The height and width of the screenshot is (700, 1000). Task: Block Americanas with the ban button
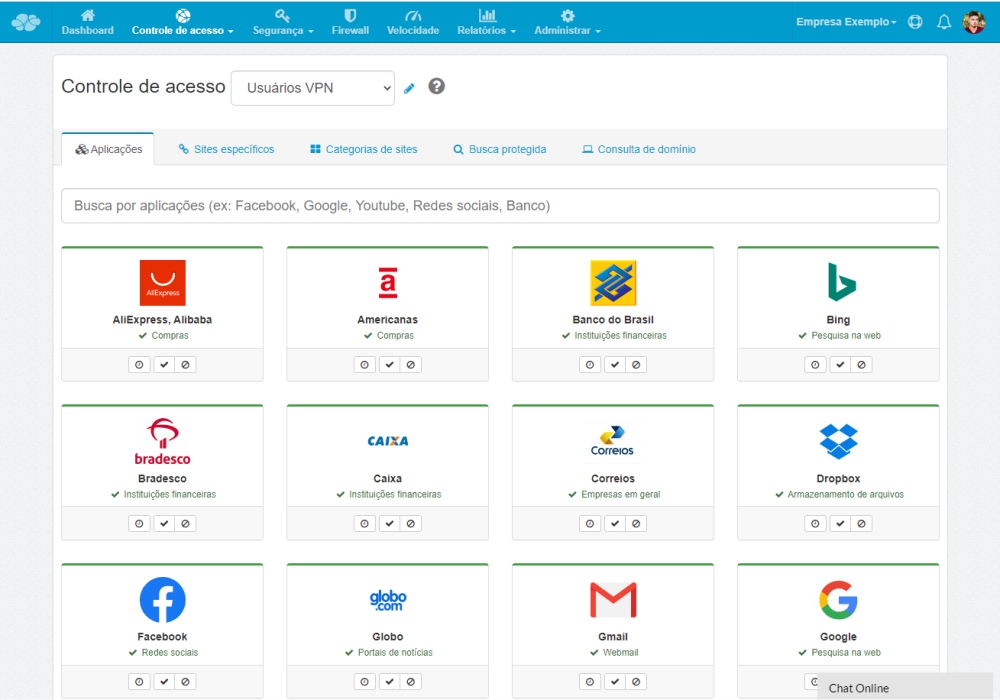pyautogui.click(x=411, y=365)
